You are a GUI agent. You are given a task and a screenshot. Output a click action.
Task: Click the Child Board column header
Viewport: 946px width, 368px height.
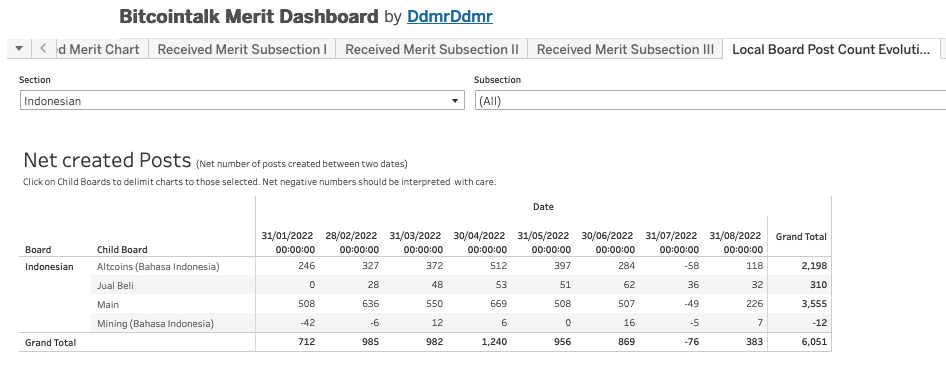(122, 249)
